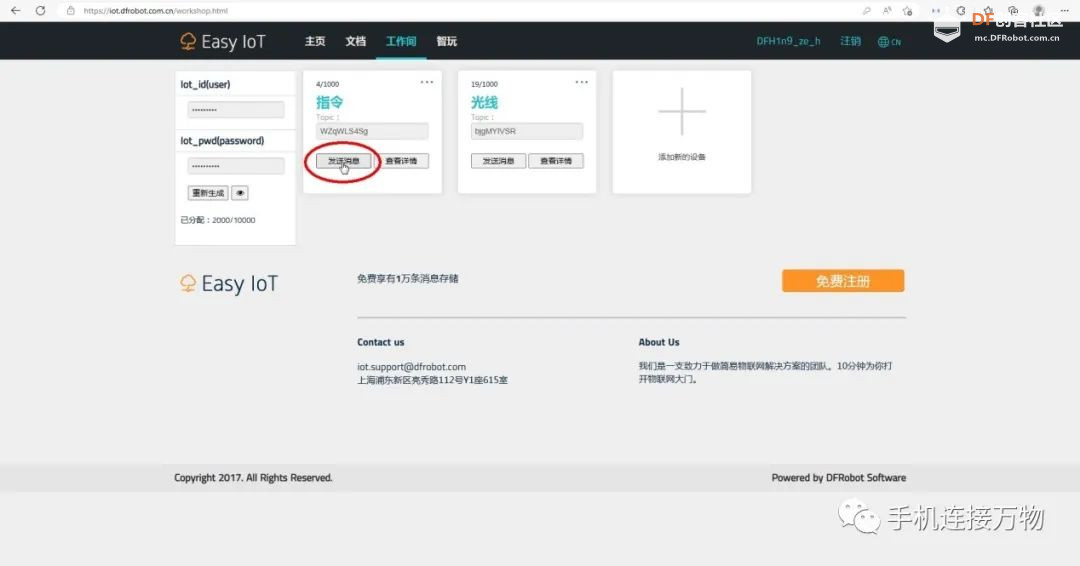Open the browser Collections icon

1013,11
